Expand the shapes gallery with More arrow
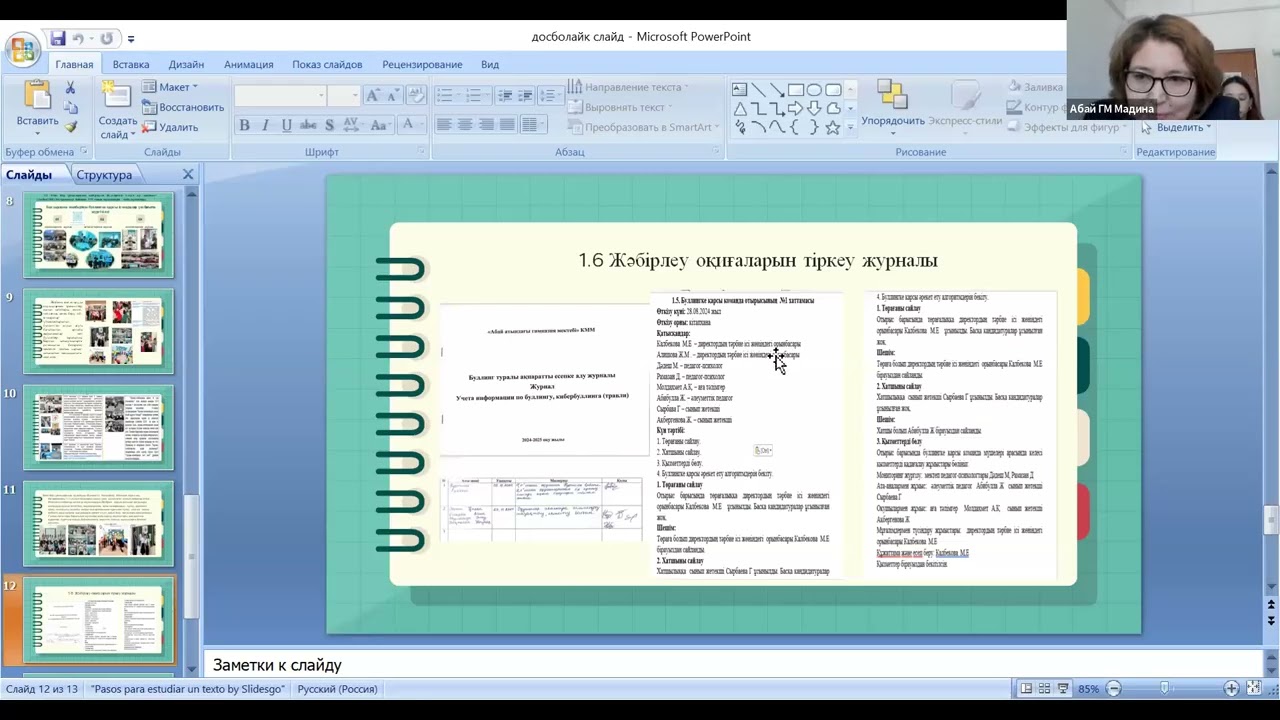Screen dimensions: 1280x720 (851, 127)
